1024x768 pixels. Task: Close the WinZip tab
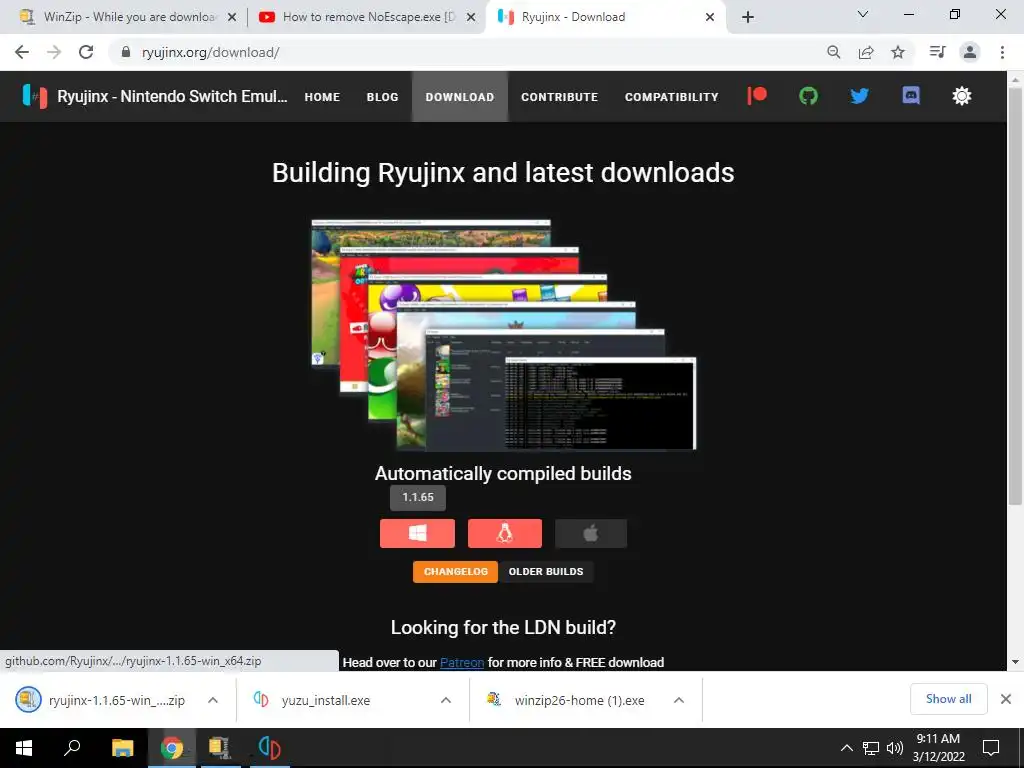[x=232, y=17]
